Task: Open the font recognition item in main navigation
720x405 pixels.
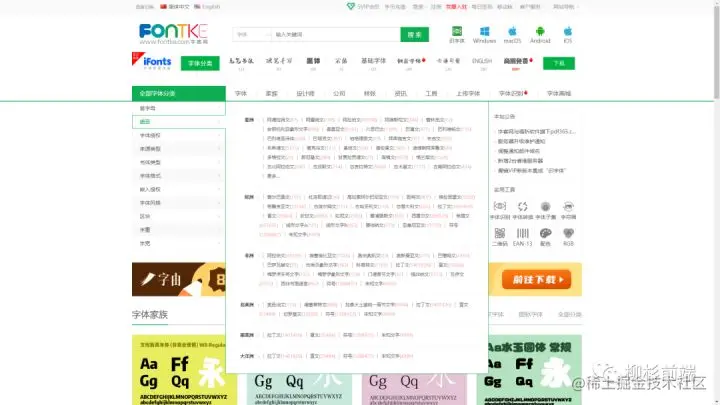Action: click(512, 93)
